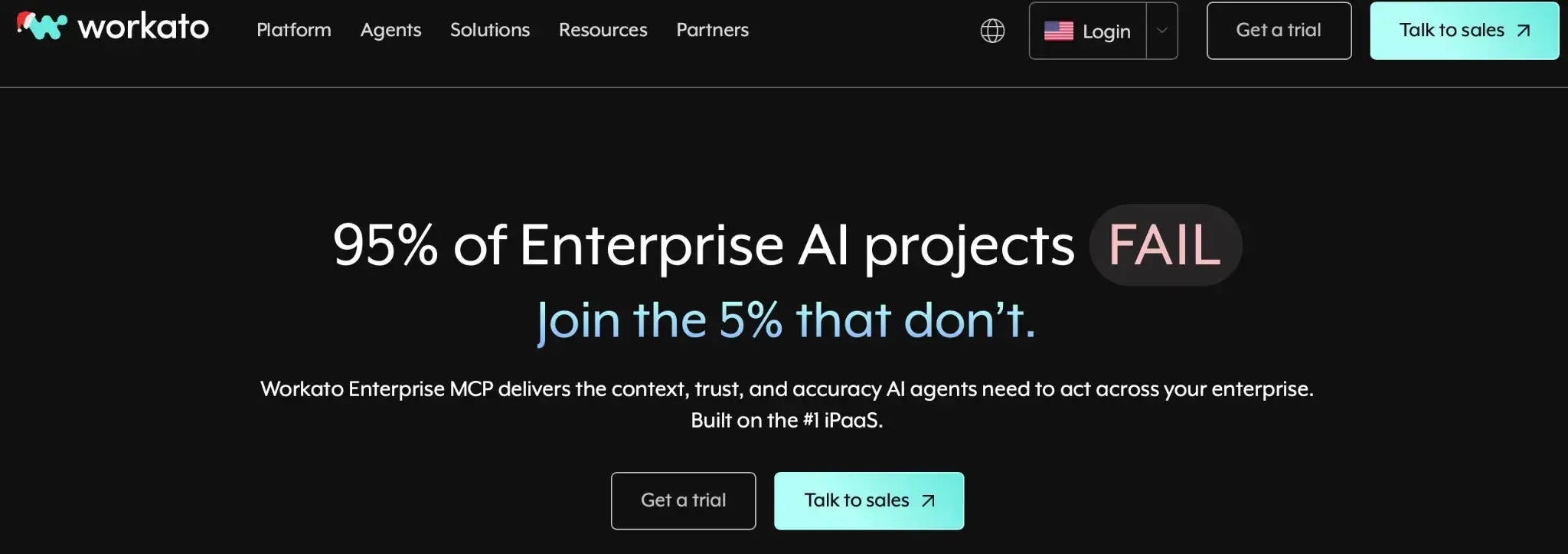Open the Solutions menu
The image size is (1568, 554).
pos(490,30)
